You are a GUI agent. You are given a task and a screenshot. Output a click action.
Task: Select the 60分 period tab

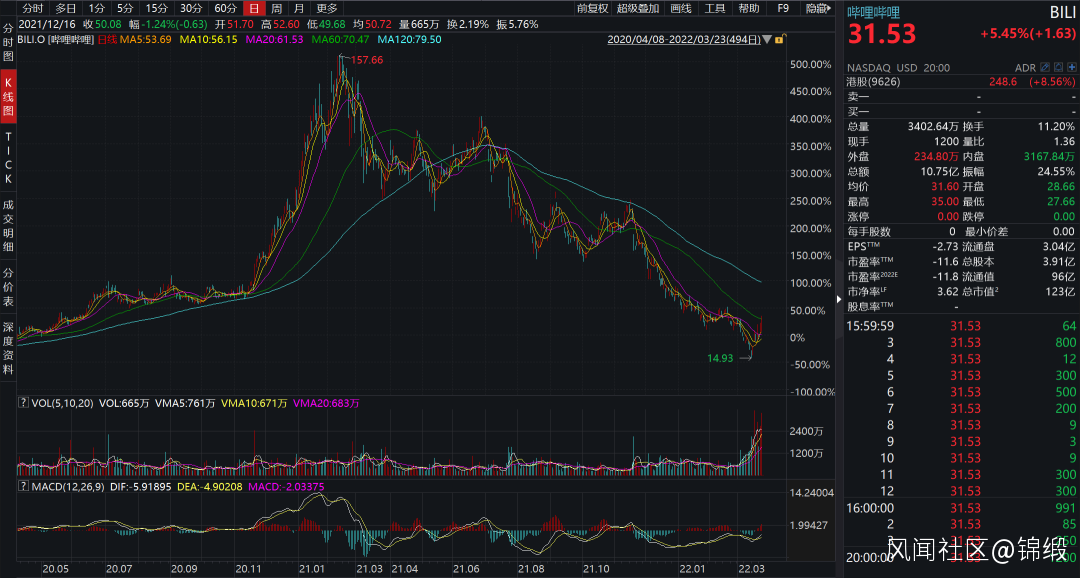pyautogui.click(x=225, y=8)
